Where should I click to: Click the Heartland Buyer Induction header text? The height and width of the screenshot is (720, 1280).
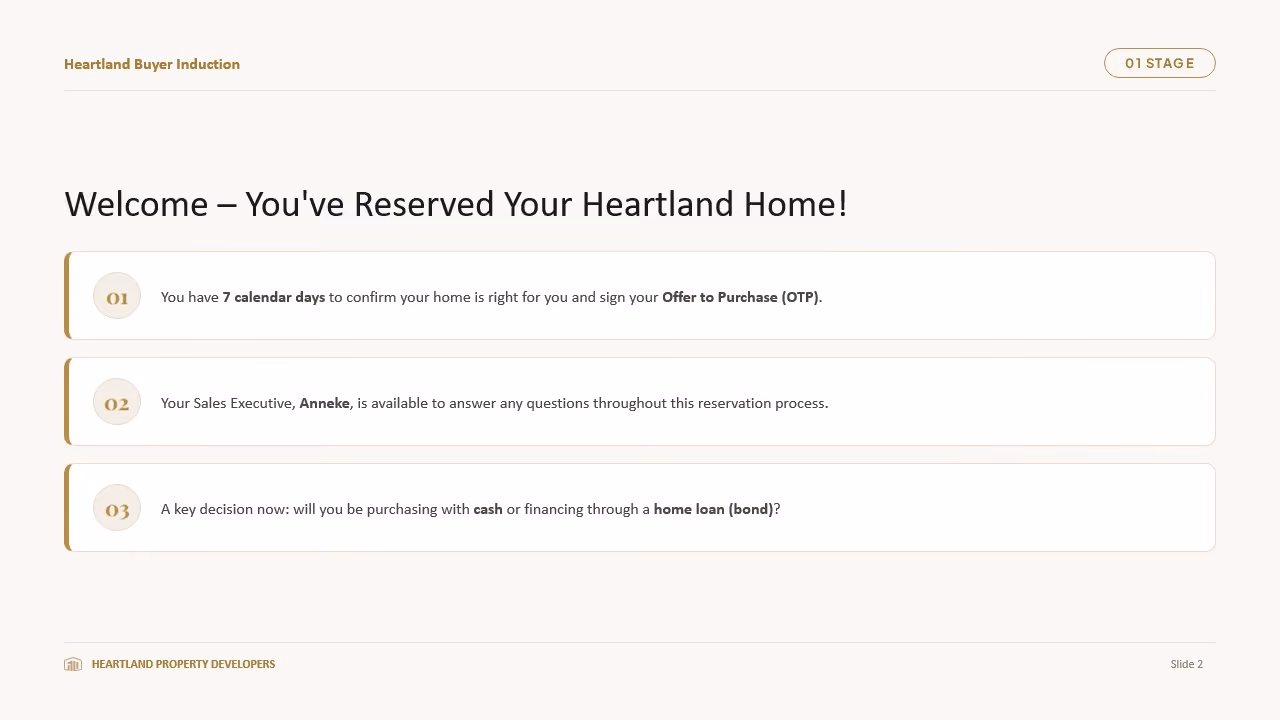pos(152,64)
